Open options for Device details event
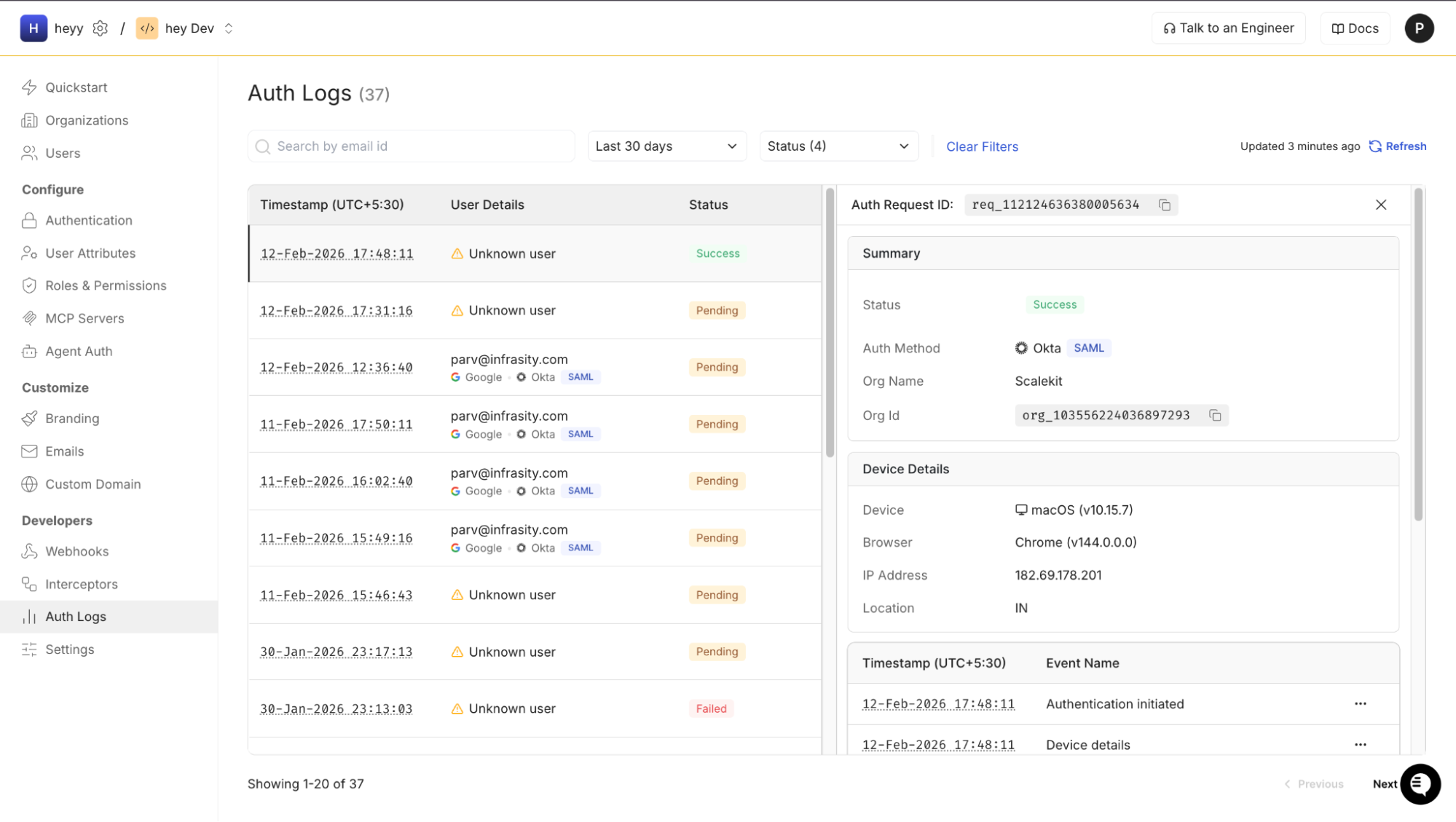This screenshot has width=1456, height=822. click(1360, 745)
